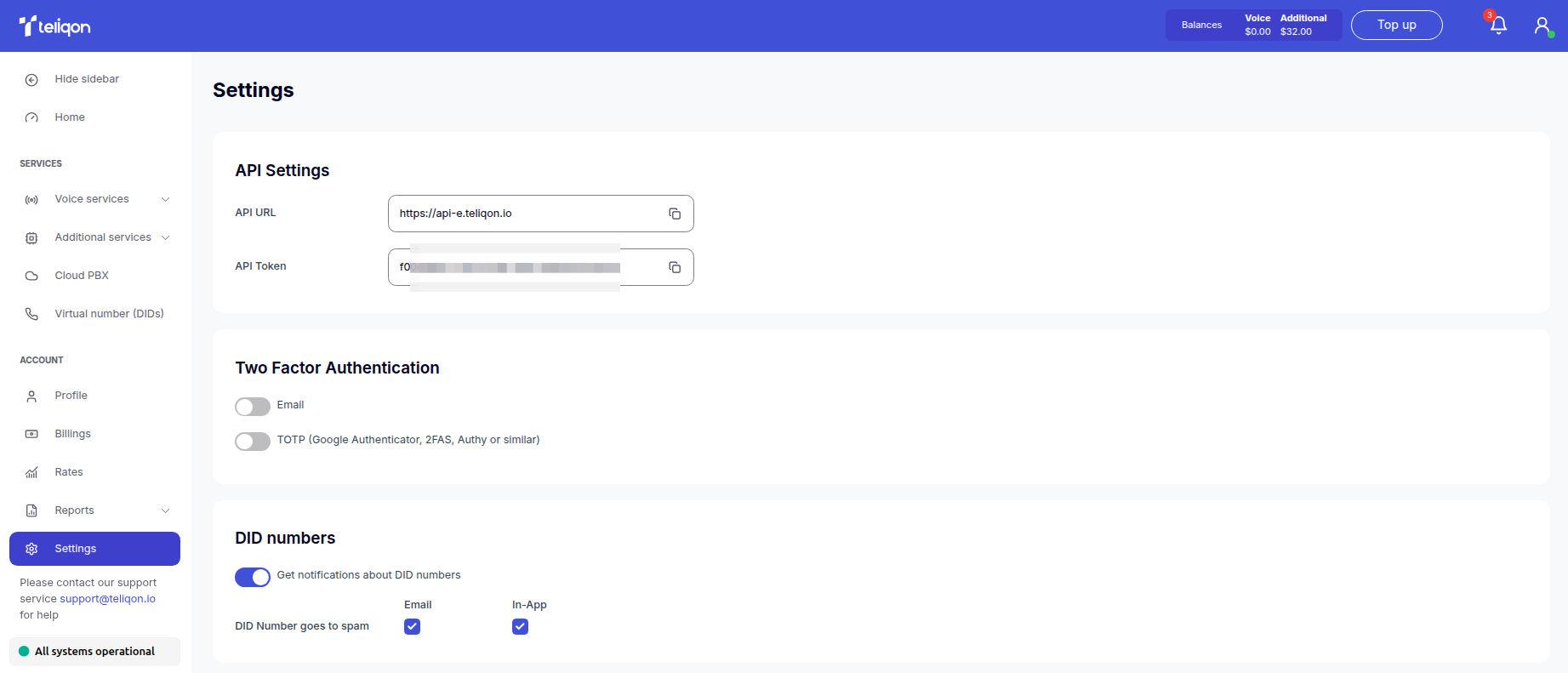Open the Billings page
This screenshot has height=673, width=1568.
72,434
